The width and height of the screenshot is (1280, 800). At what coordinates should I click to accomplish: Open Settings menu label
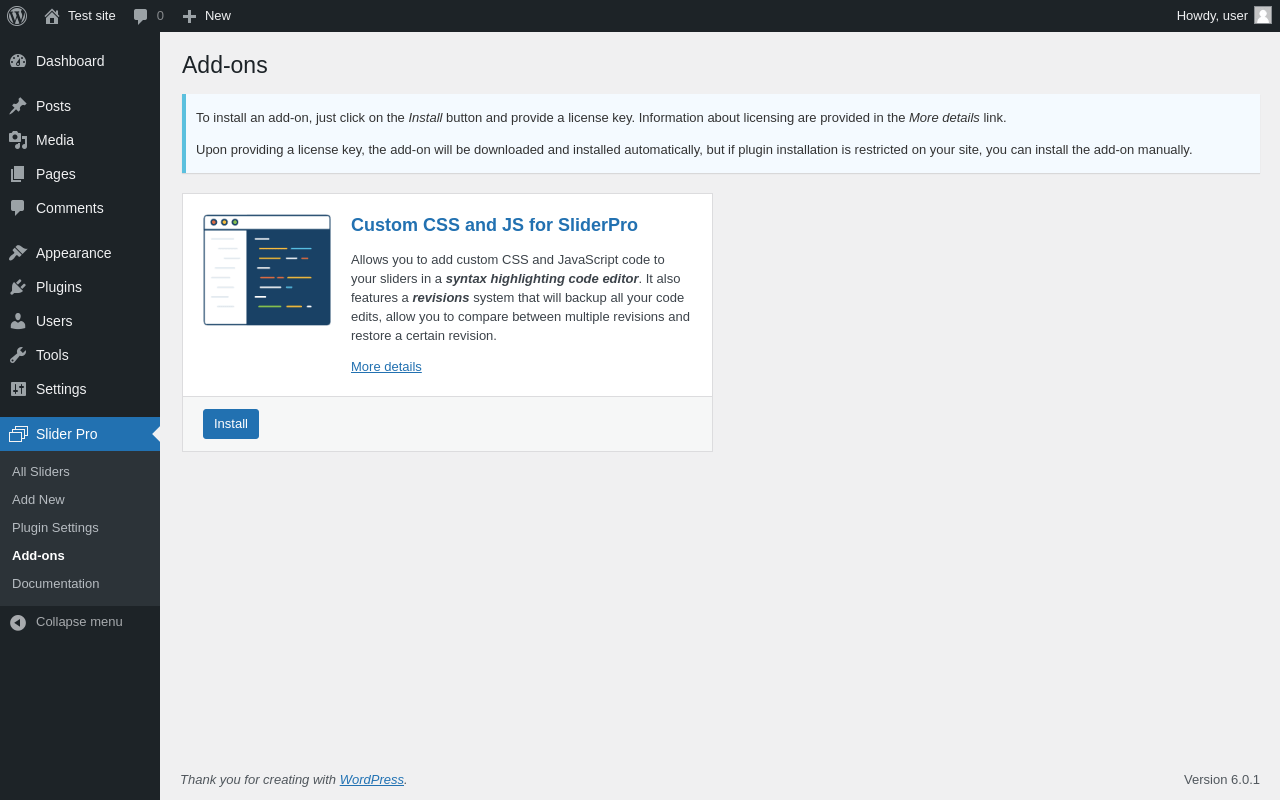coord(61,389)
